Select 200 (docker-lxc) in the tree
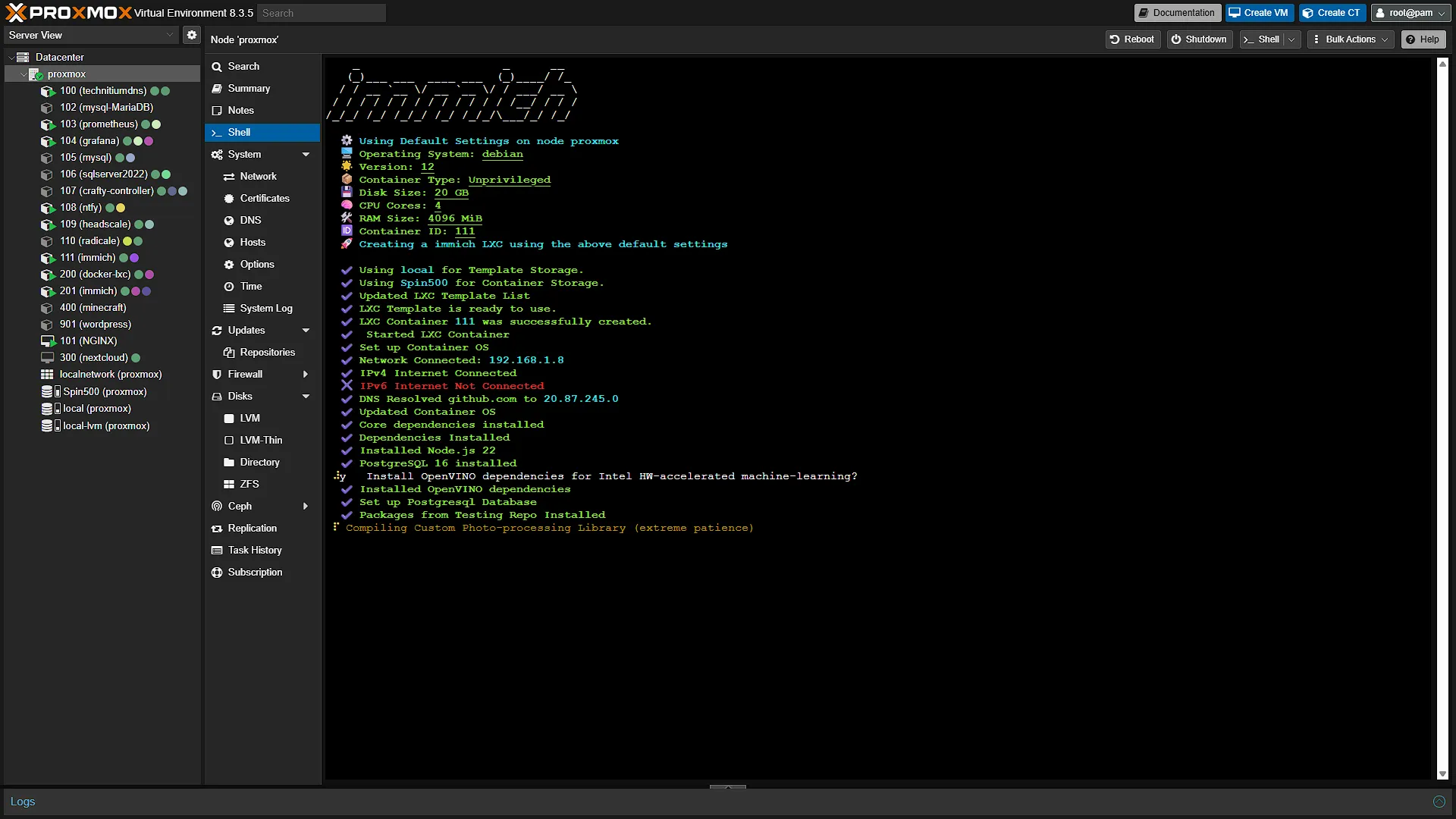 click(x=102, y=275)
